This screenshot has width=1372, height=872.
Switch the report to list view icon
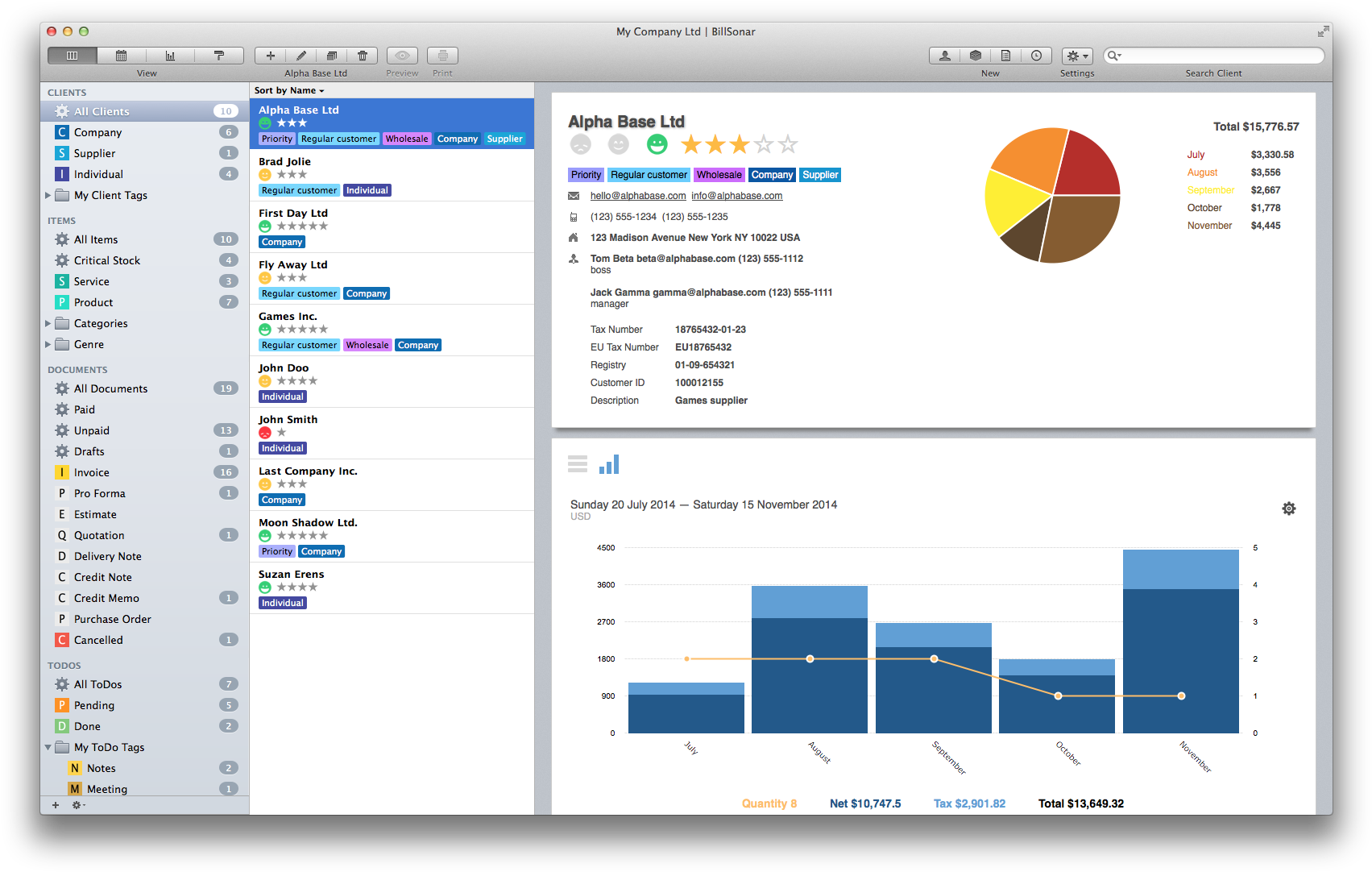(578, 463)
